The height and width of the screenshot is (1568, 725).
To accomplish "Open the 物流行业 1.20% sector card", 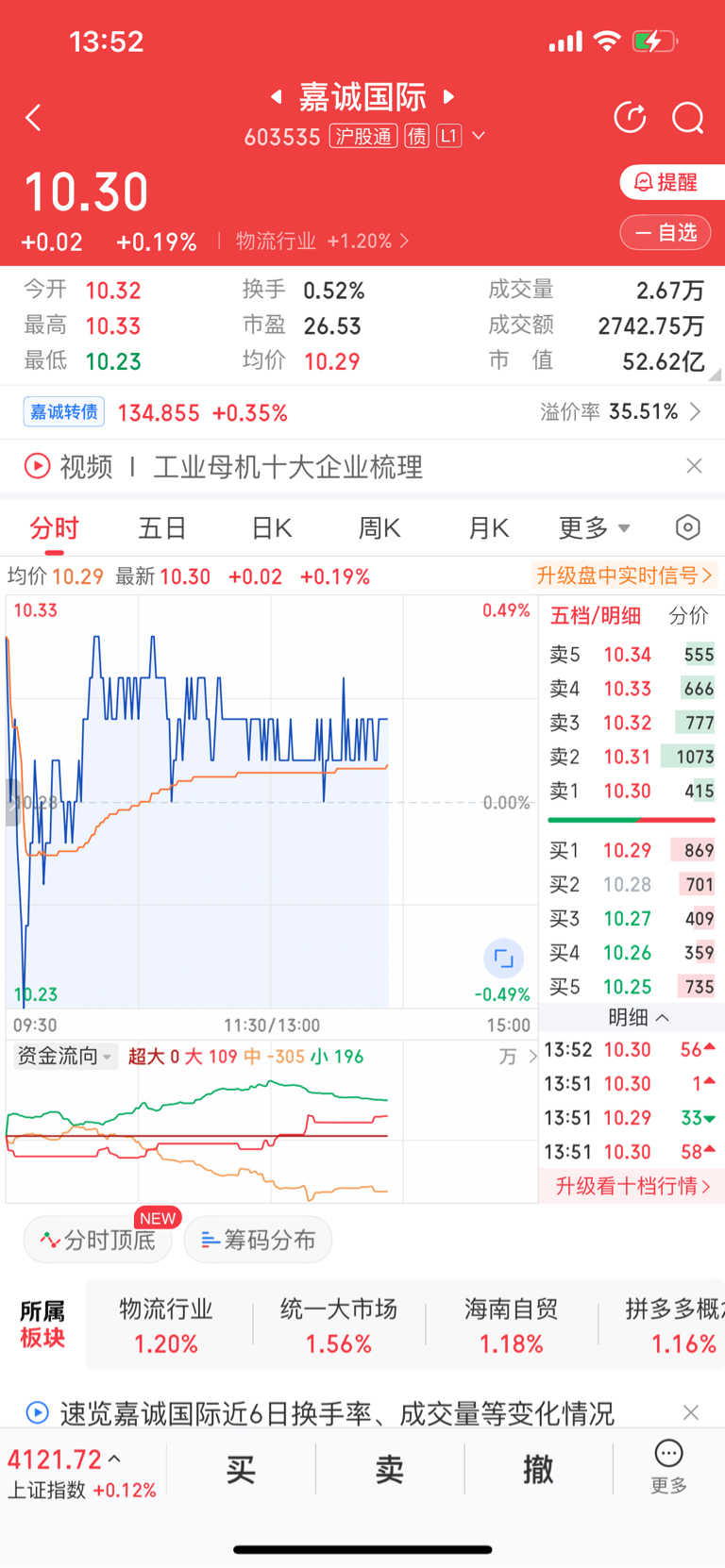I will click(166, 1326).
